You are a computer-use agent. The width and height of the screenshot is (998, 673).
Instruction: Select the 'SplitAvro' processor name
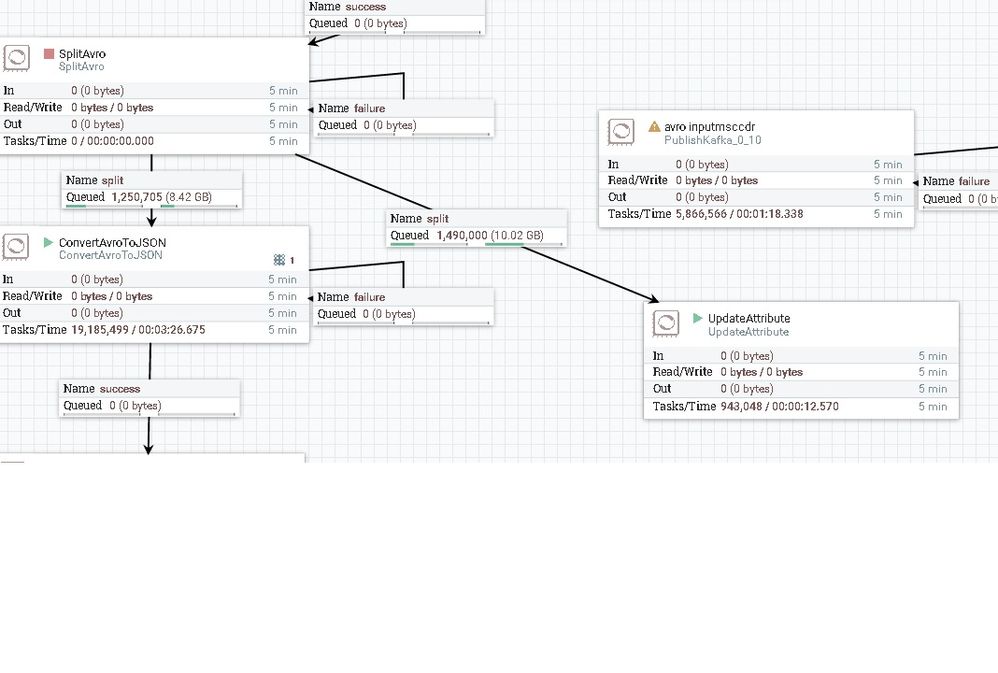click(x=82, y=54)
